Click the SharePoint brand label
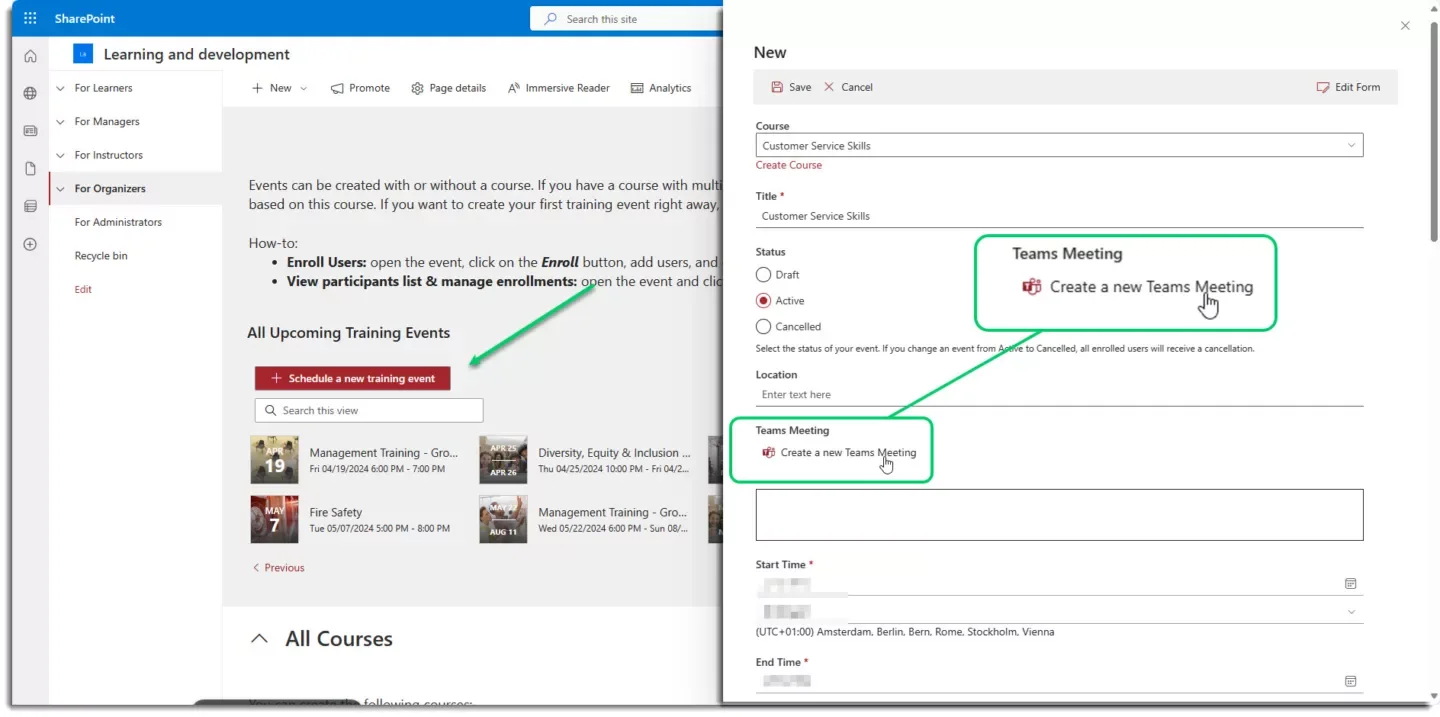Screen dimensions: 1440x717 (85, 19)
